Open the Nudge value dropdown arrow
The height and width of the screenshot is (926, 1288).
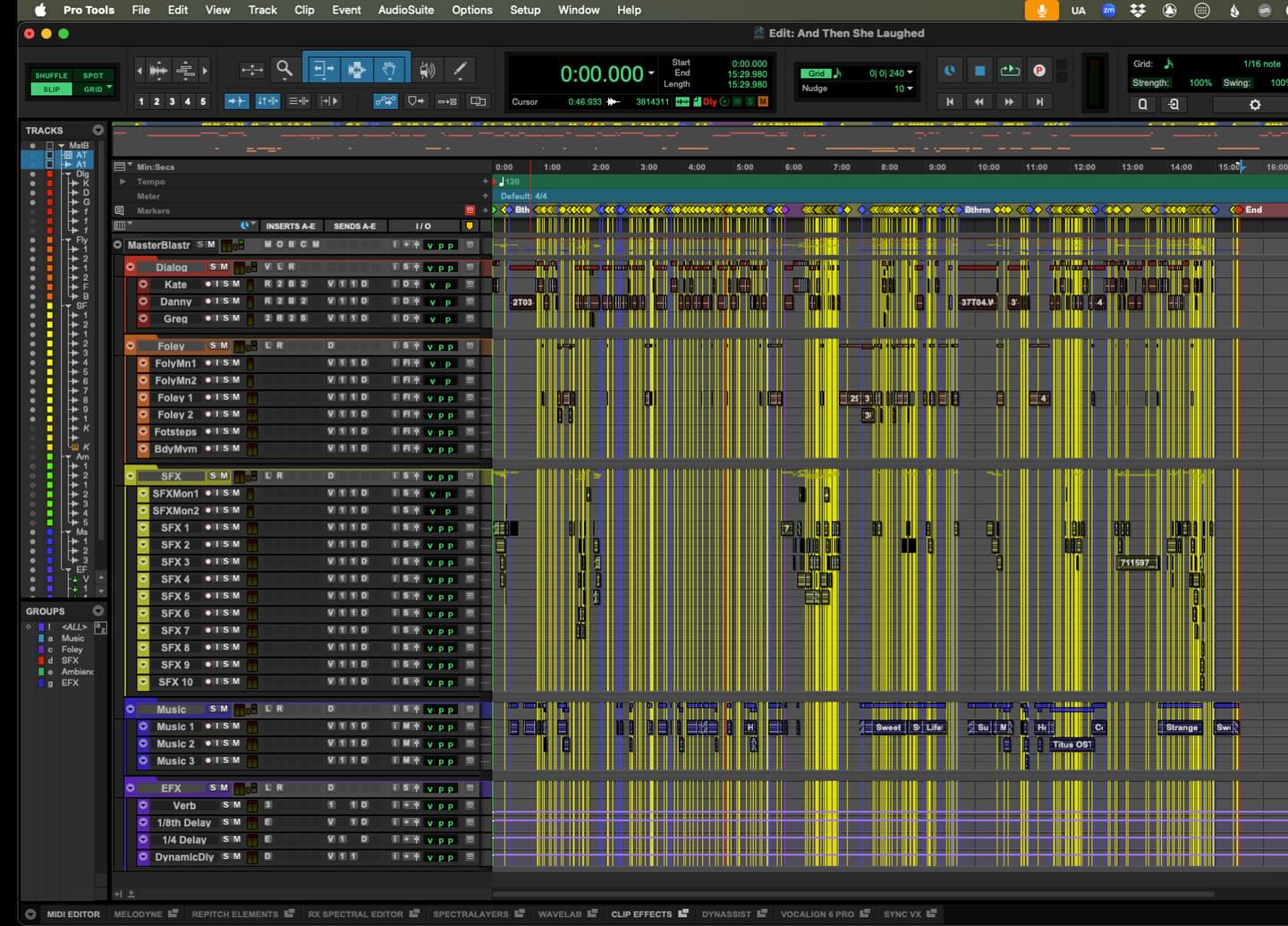pos(910,89)
